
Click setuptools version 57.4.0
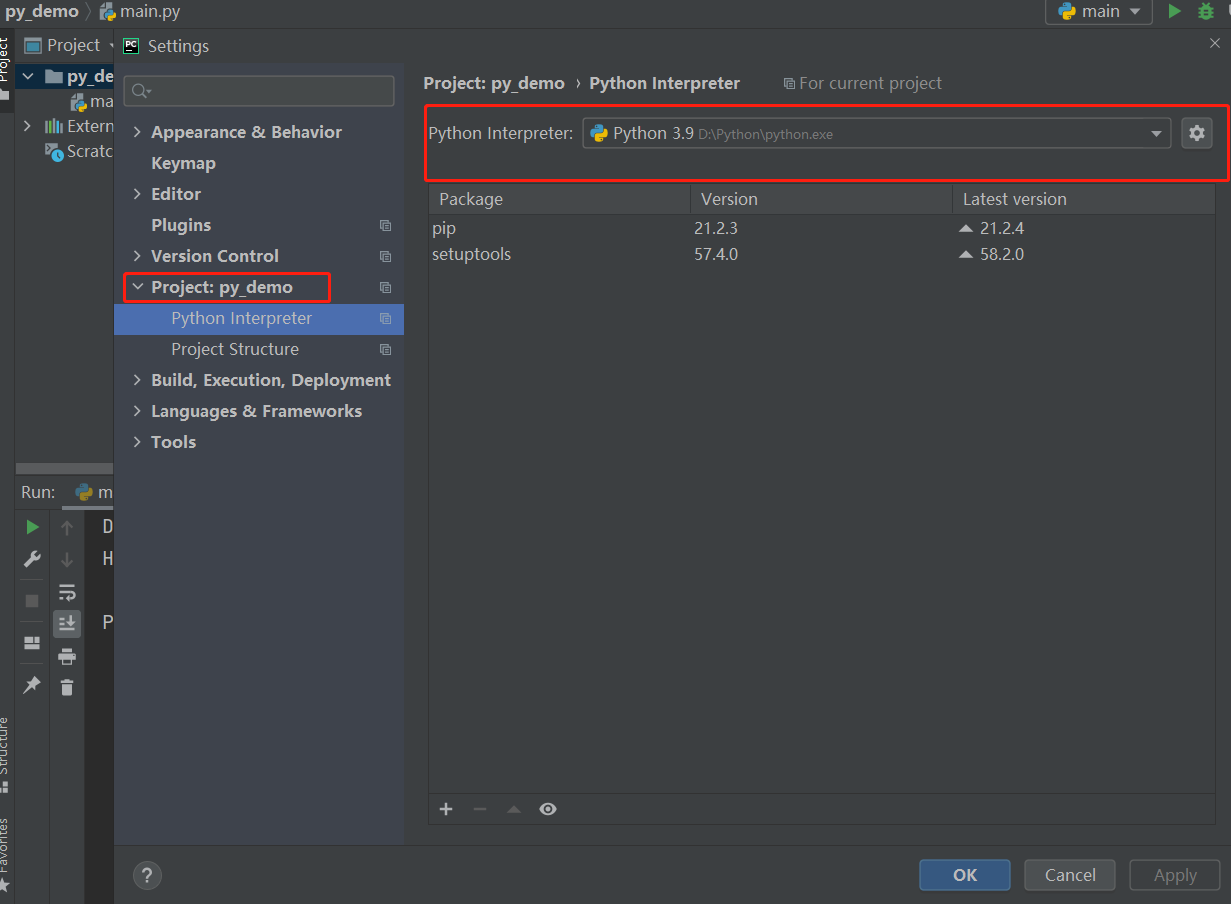pyautogui.click(x=716, y=254)
